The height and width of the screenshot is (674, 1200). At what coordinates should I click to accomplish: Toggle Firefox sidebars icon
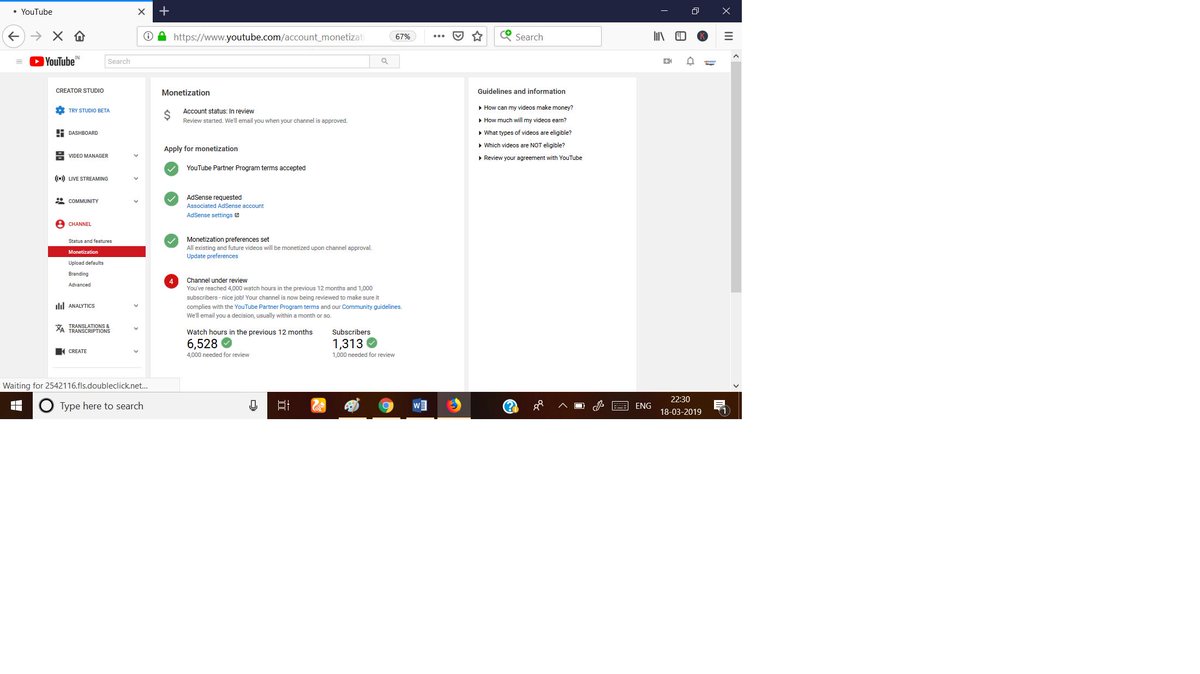click(x=681, y=36)
